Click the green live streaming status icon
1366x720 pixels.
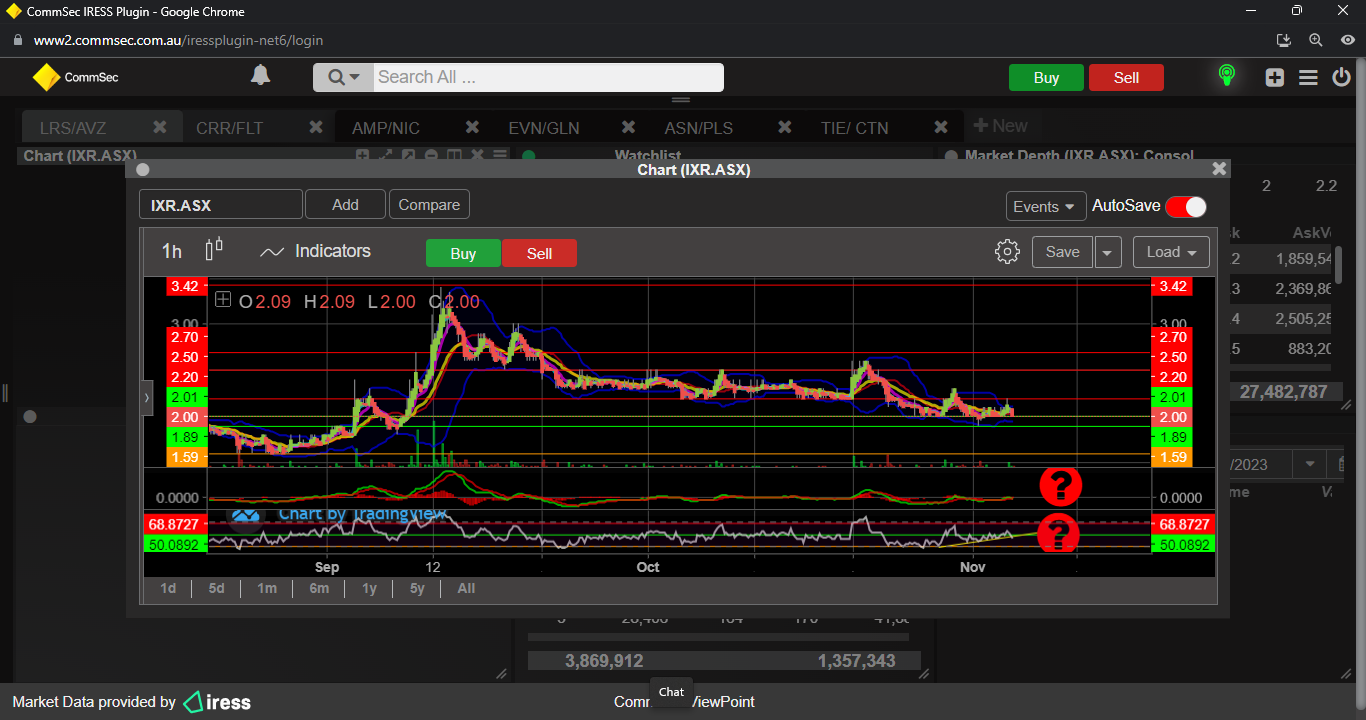click(x=1226, y=76)
